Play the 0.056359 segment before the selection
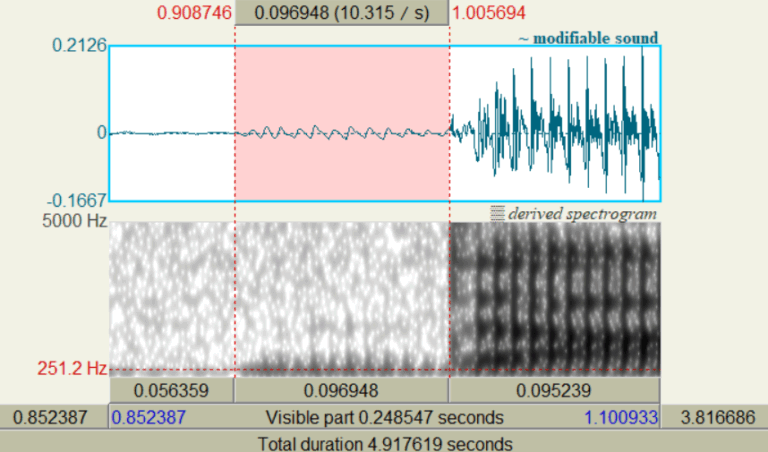 (170, 391)
